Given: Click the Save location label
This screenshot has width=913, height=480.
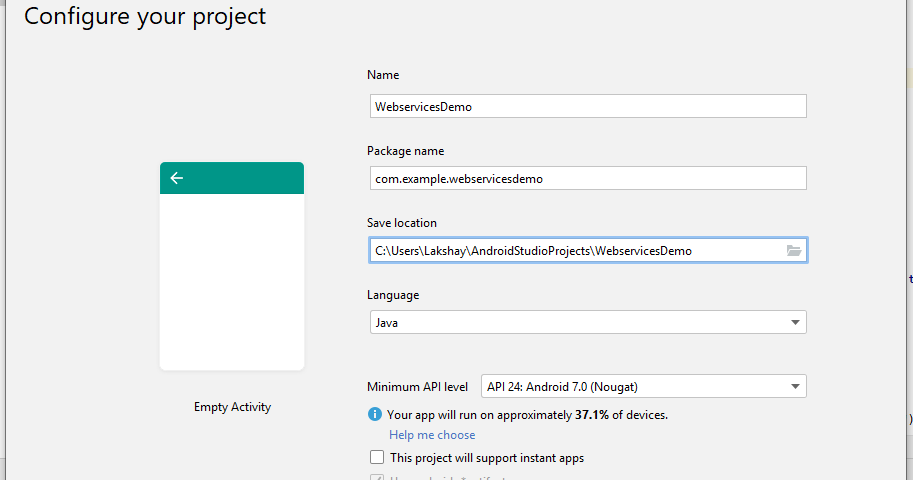Looking at the screenshot, I should 402,223.
